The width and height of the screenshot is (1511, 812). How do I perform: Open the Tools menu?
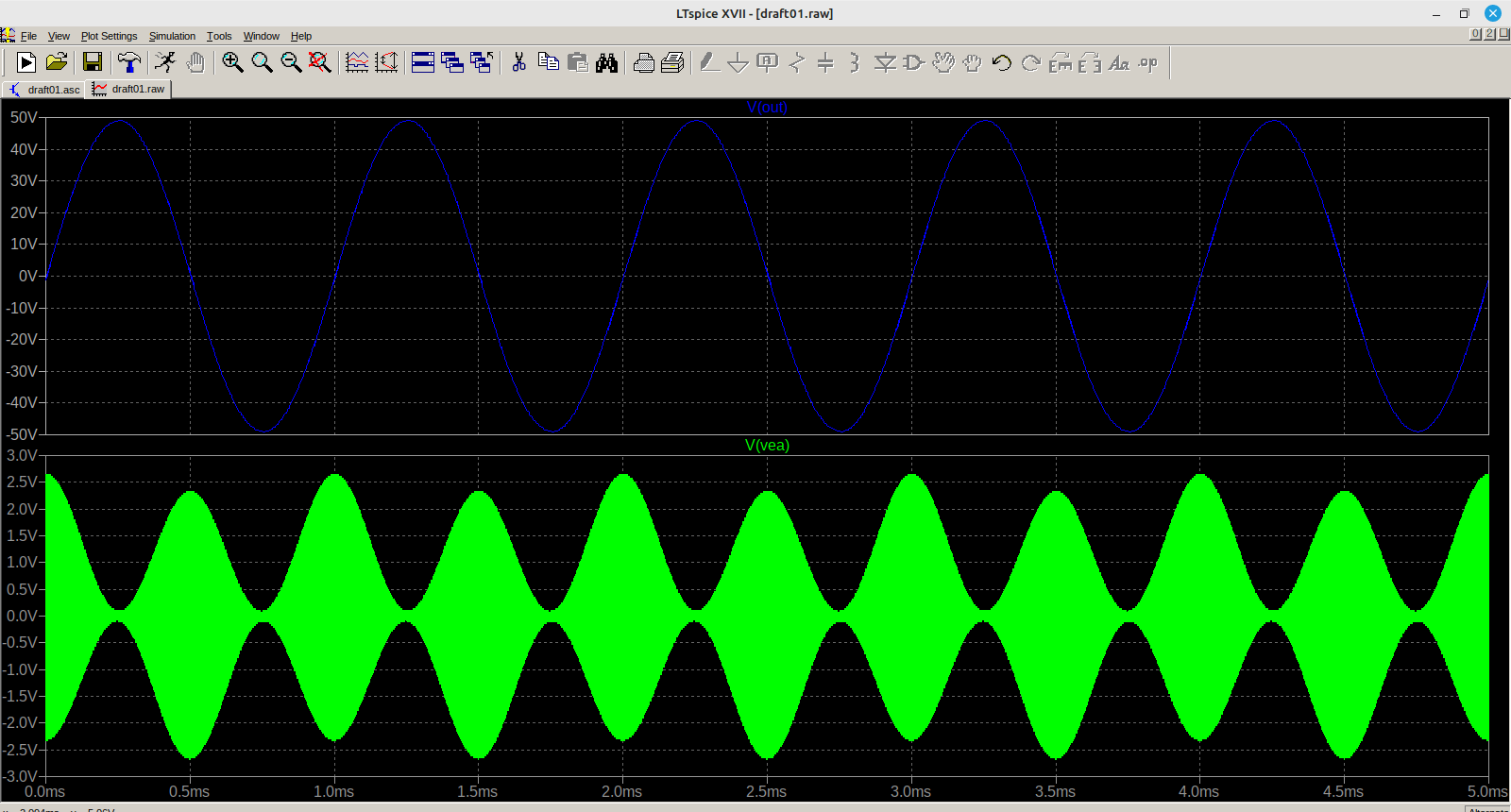point(219,36)
